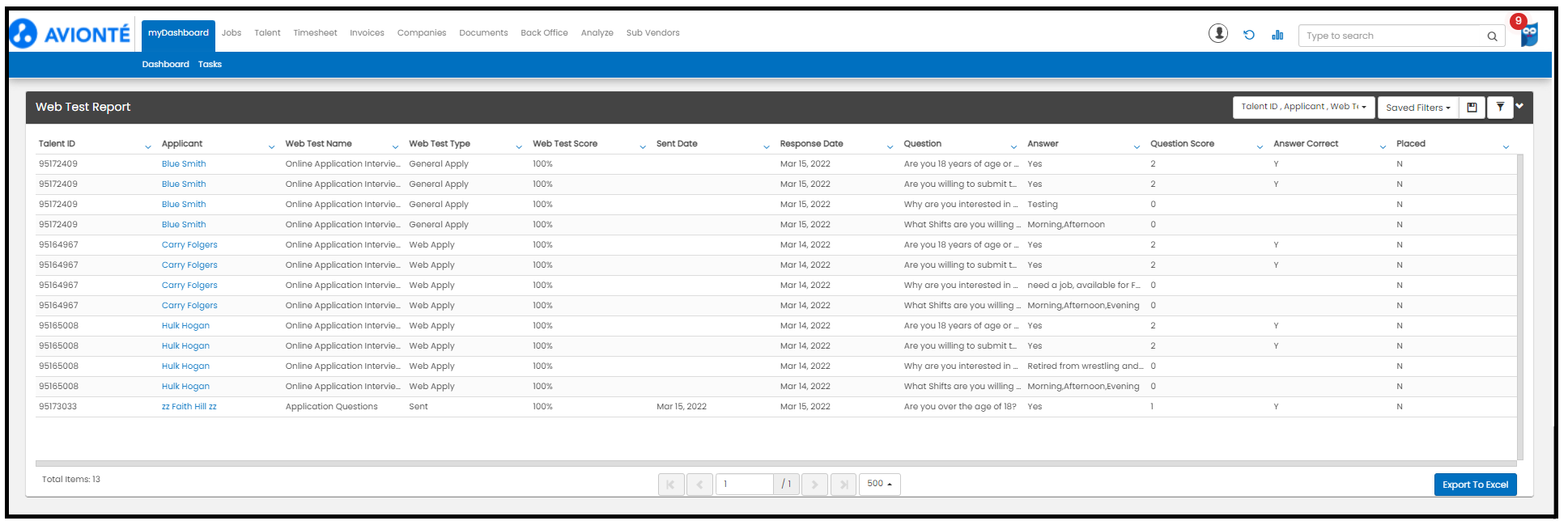Open the Saved Filters dropdown

[x=1418, y=107]
